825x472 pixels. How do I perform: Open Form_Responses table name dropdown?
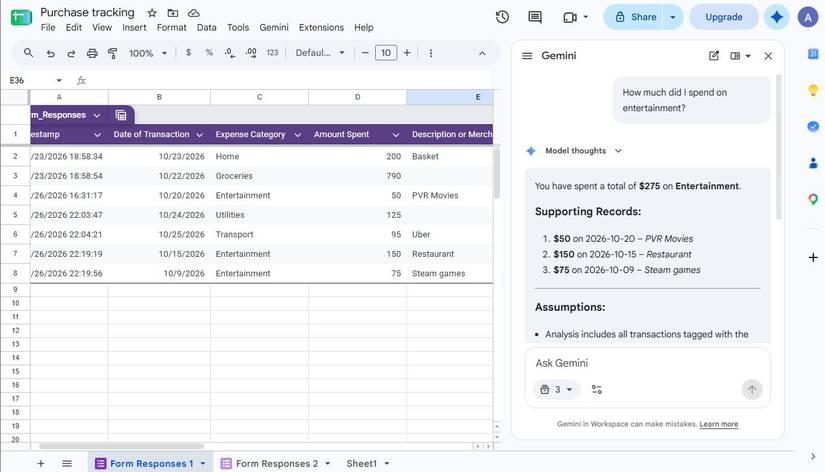tap(97, 115)
